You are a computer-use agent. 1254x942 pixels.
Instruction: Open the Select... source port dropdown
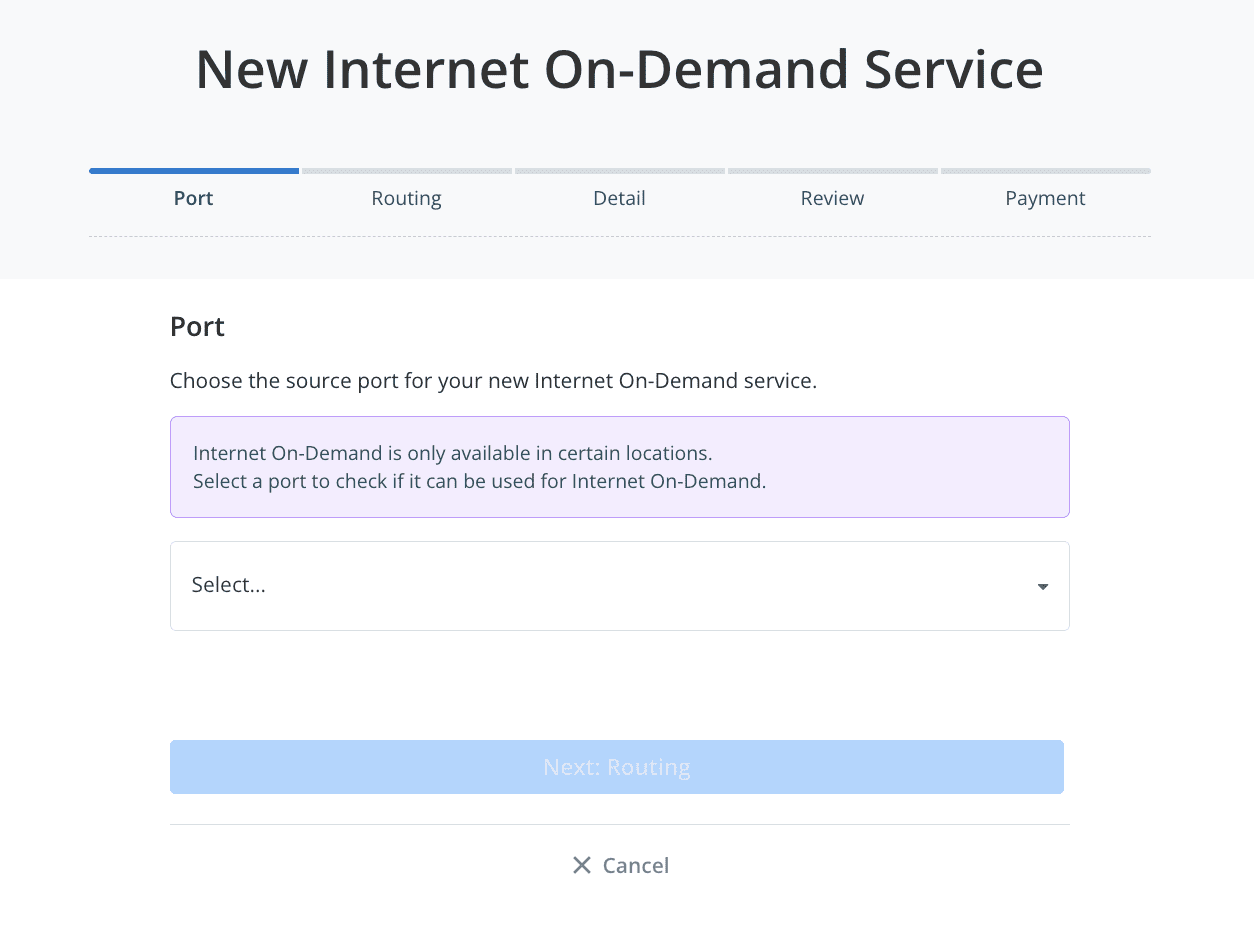619,586
